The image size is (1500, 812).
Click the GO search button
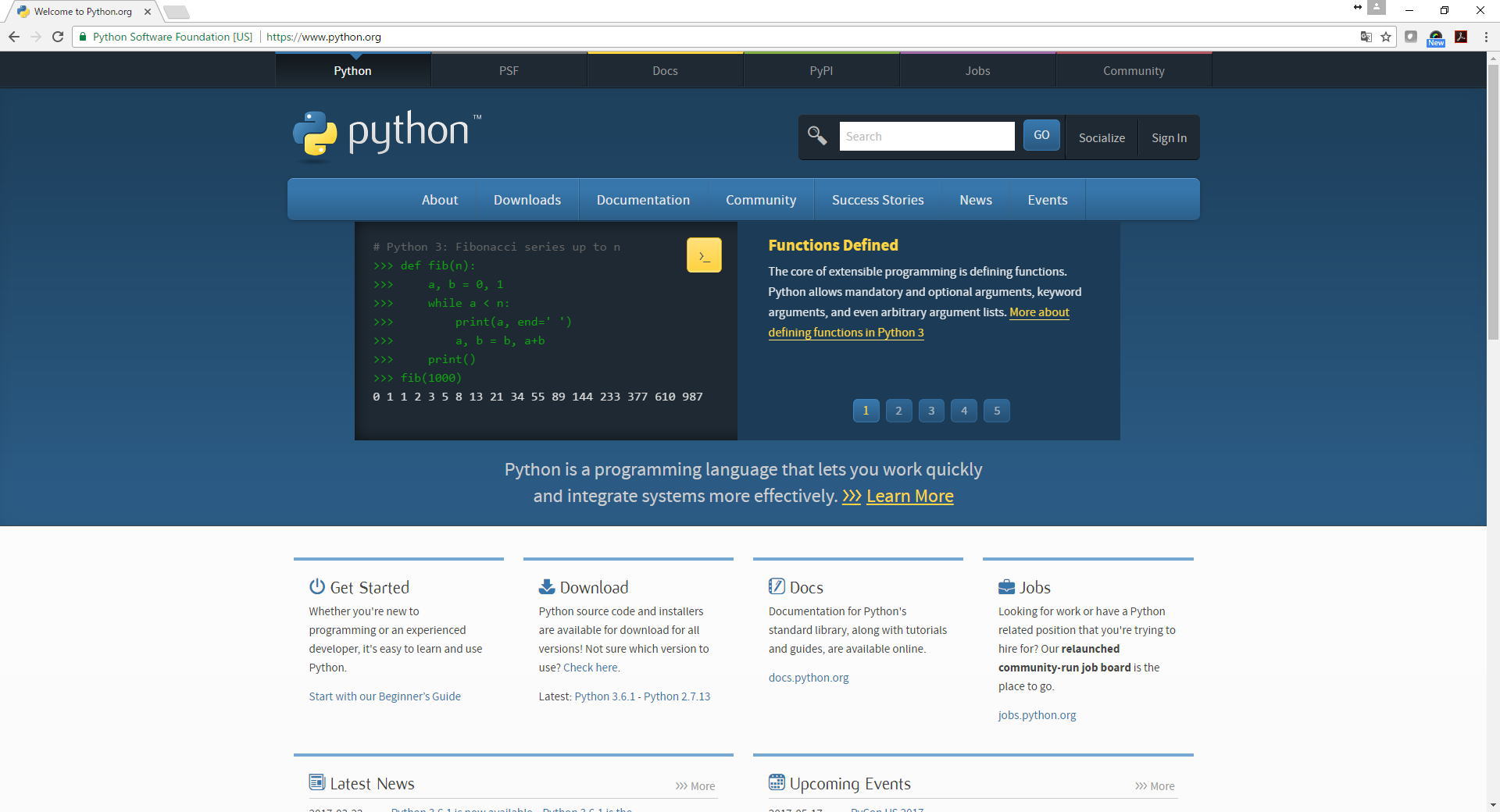(x=1041, y=135)
